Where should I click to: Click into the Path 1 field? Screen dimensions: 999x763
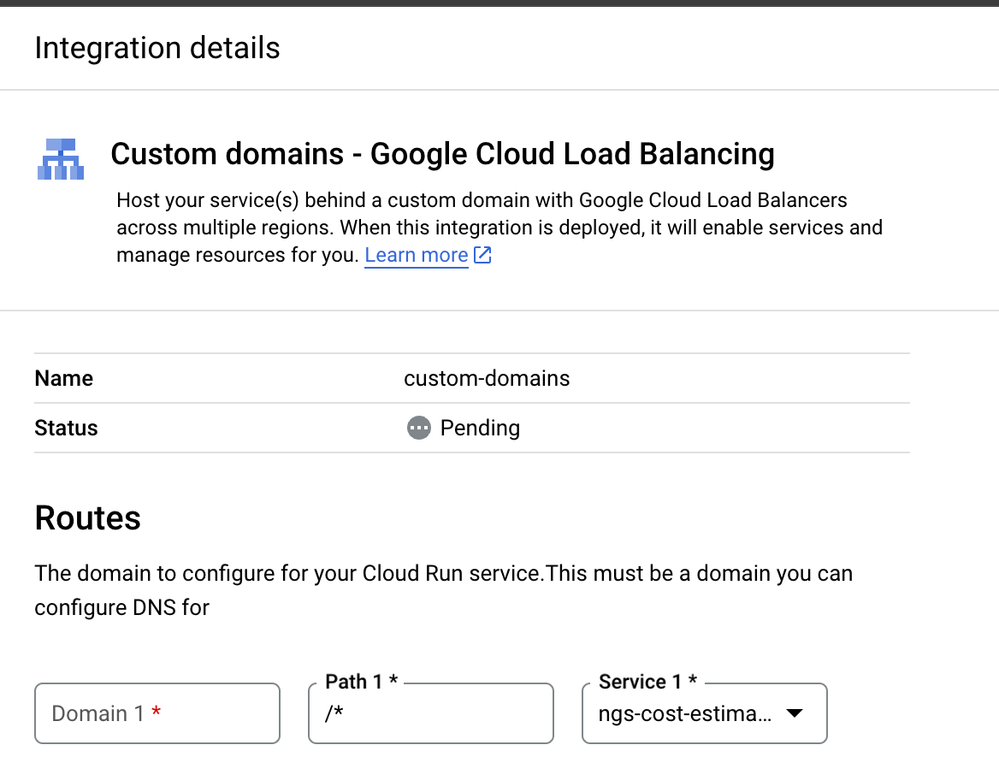[431, 713]
